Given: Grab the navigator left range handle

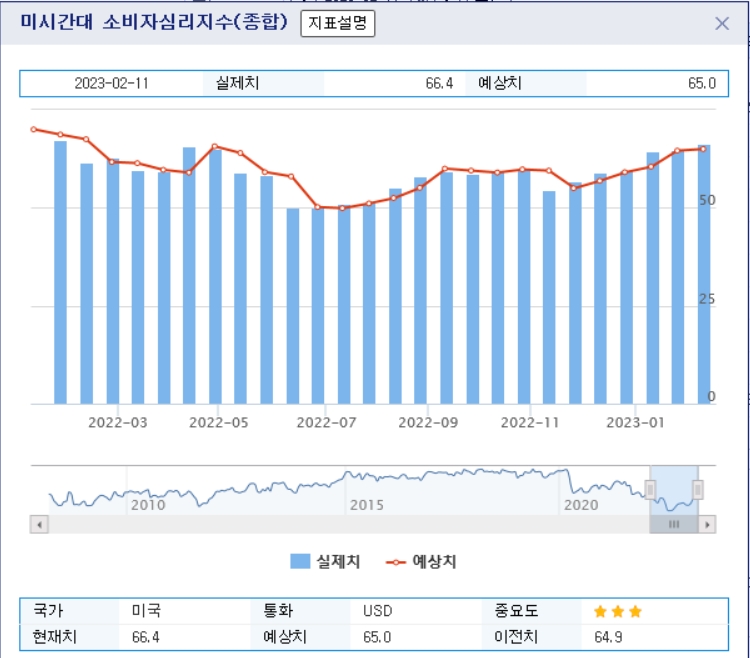Looking at the screenshot, I should point(650,490).
